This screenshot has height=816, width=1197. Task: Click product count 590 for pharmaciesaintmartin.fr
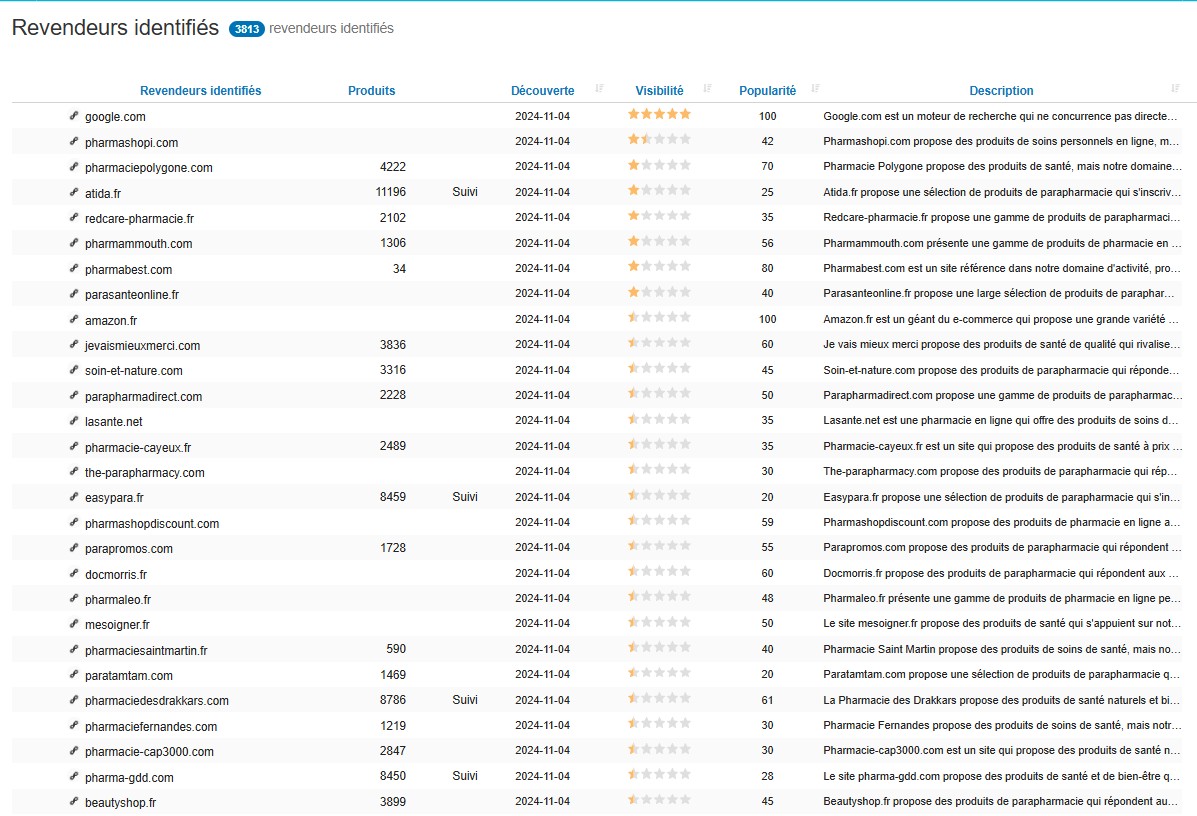pos(396,649)
